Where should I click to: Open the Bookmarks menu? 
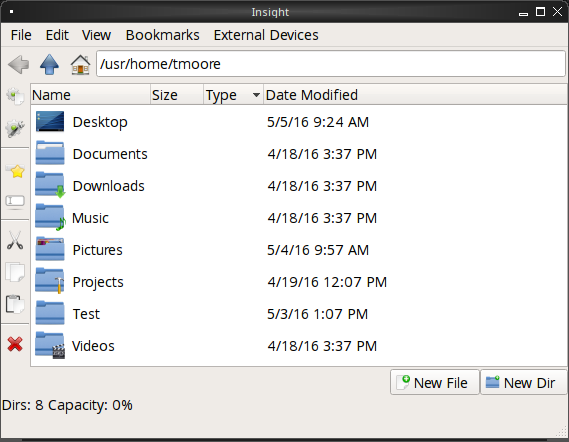[x=163, y=35]
